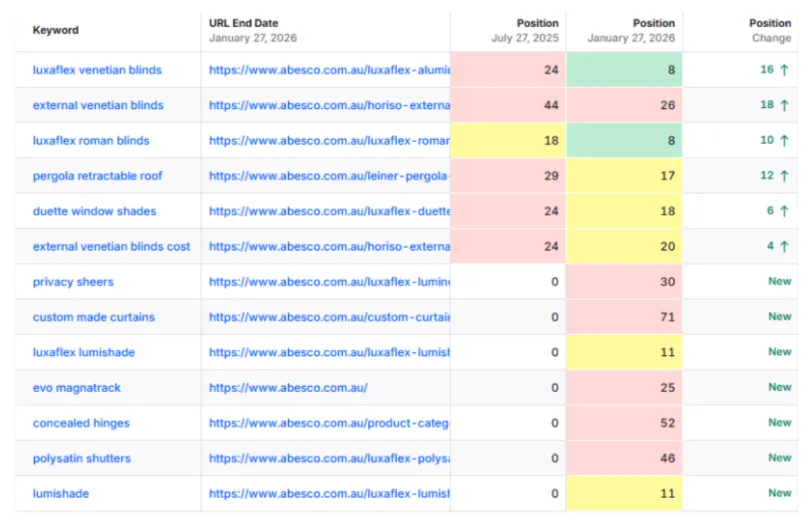The width and height of the screenshot is (810, 524).
Task: Click January position 71 cell
Action: [624, 317]
